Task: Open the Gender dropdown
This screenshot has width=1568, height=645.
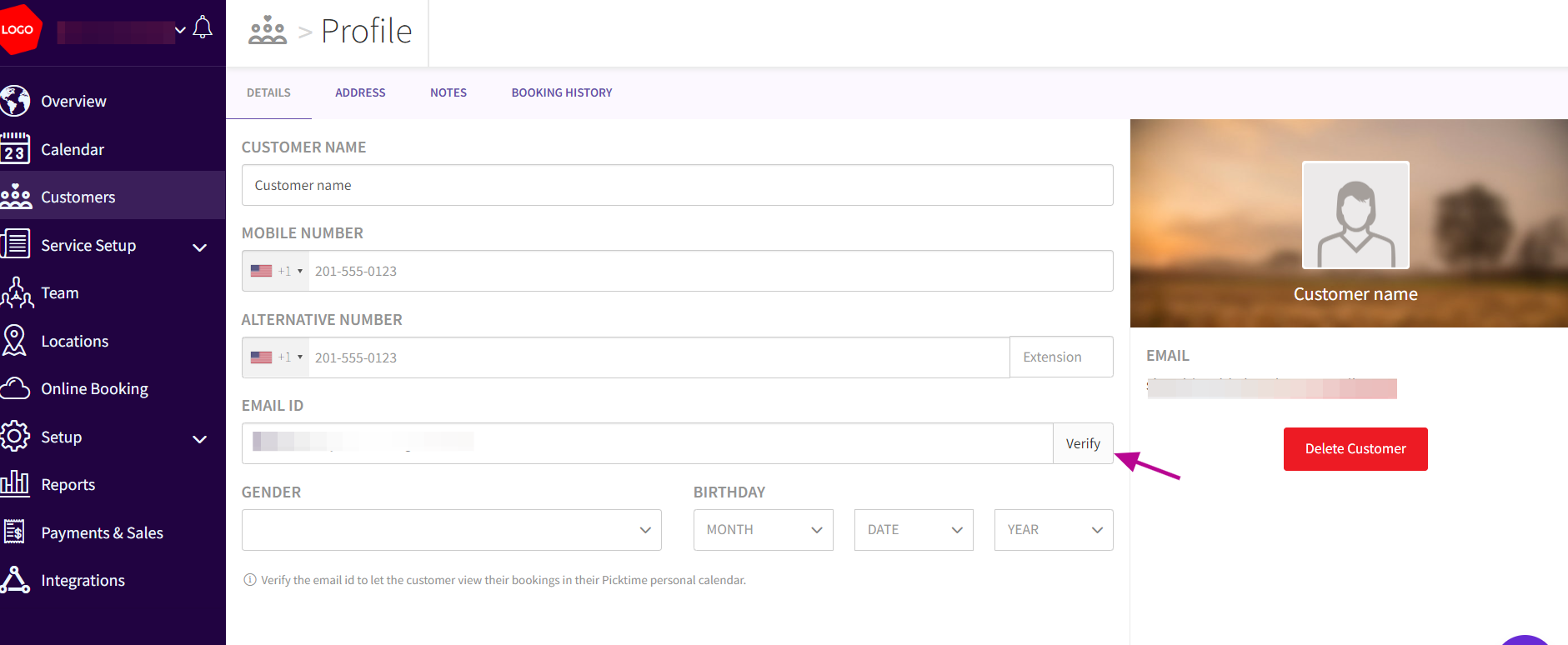Action: tap(451, 530)
